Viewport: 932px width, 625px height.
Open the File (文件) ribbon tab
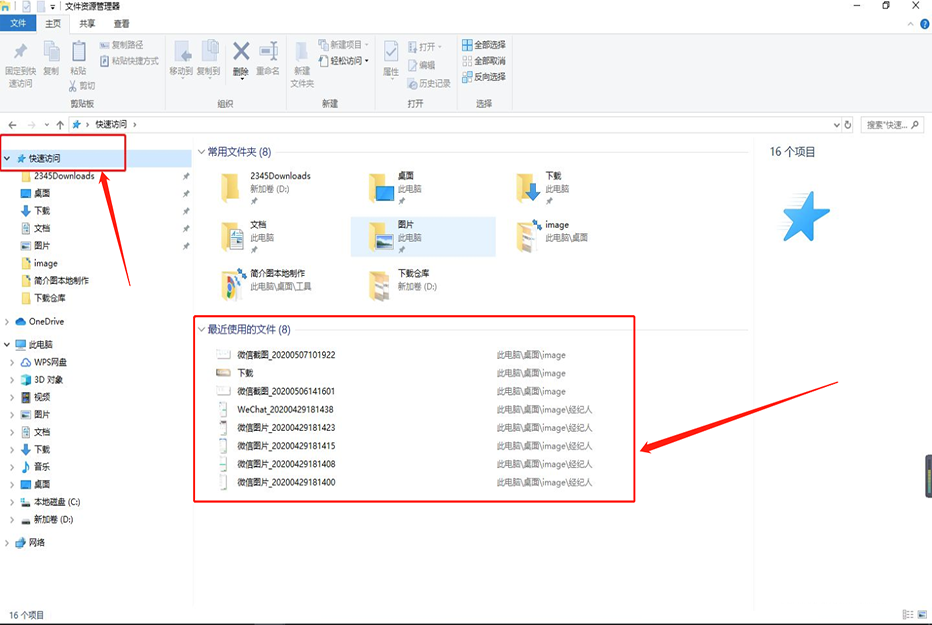(x=18, y=23)
